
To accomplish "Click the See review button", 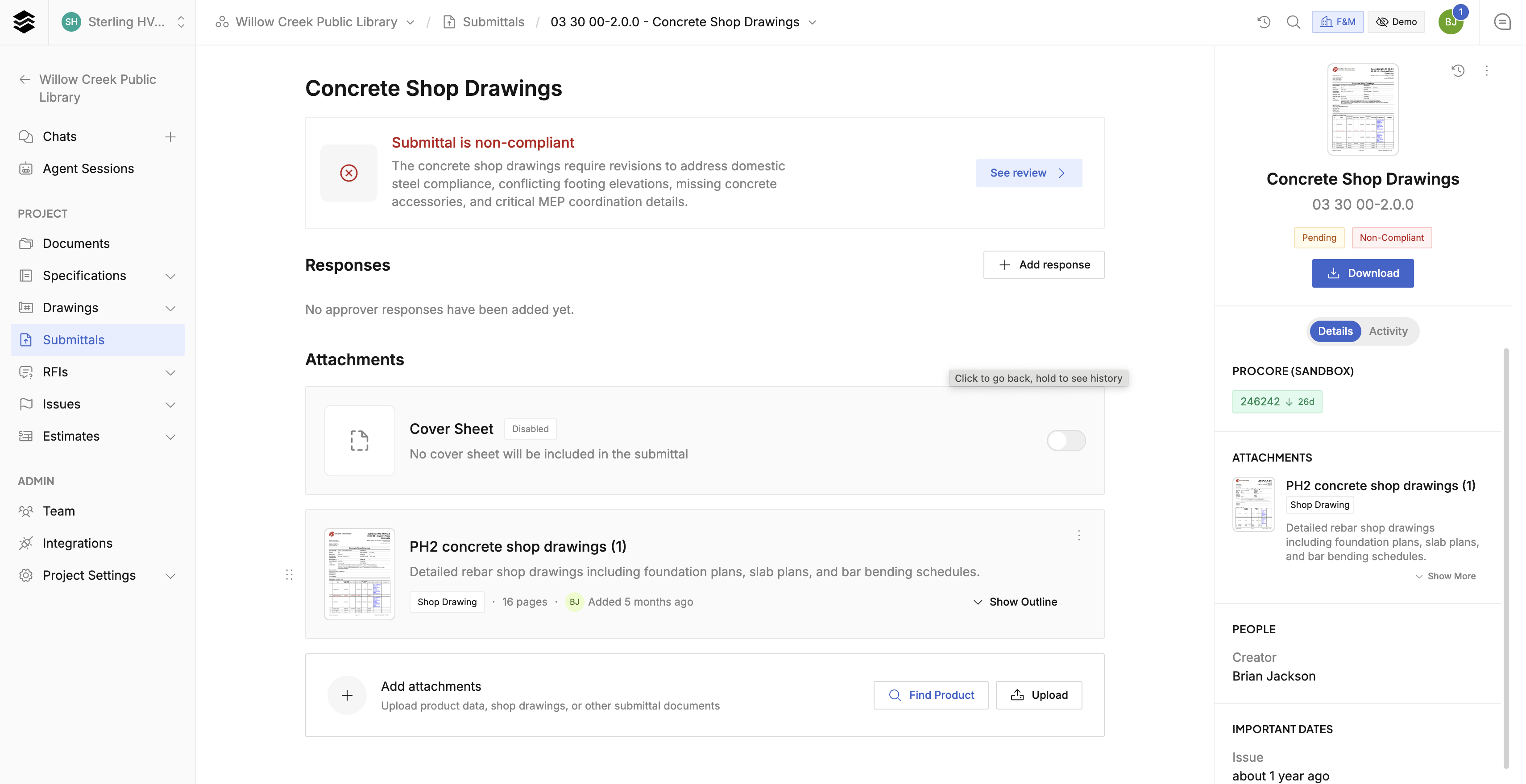I will 1028,173.
